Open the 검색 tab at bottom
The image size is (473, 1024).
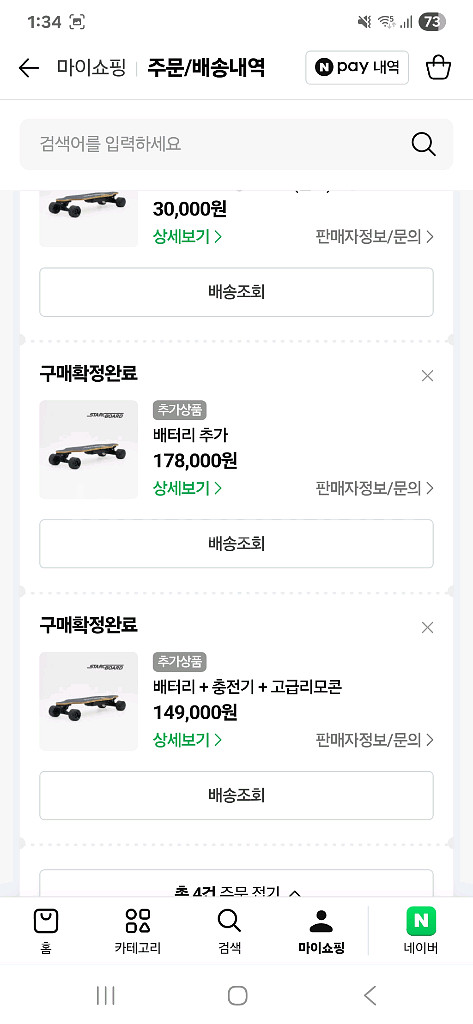coord(229,931)
